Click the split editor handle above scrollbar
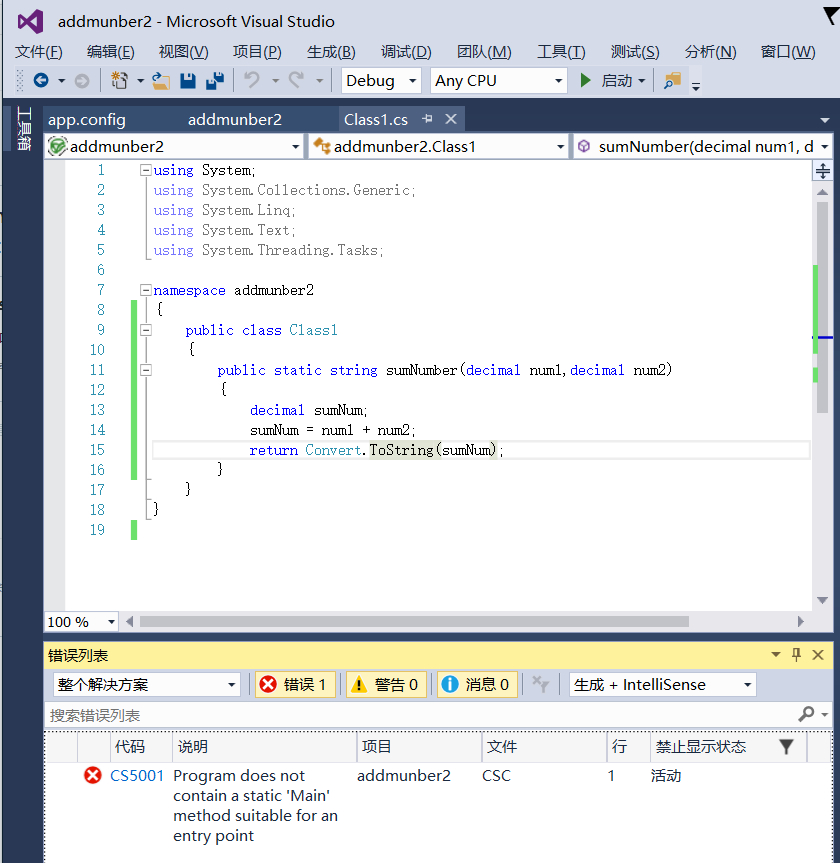This screenshot has width=840, height=863. pos(822,171)
